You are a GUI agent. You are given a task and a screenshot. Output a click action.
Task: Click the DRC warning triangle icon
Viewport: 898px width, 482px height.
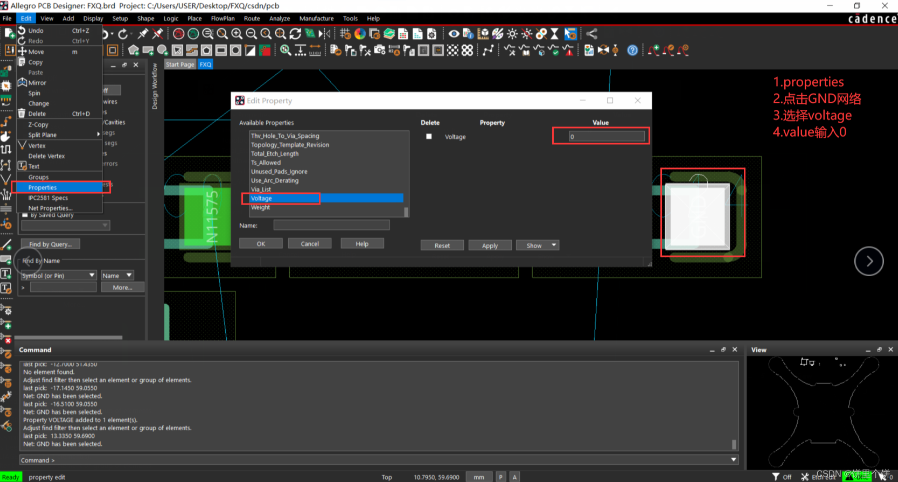569,50
